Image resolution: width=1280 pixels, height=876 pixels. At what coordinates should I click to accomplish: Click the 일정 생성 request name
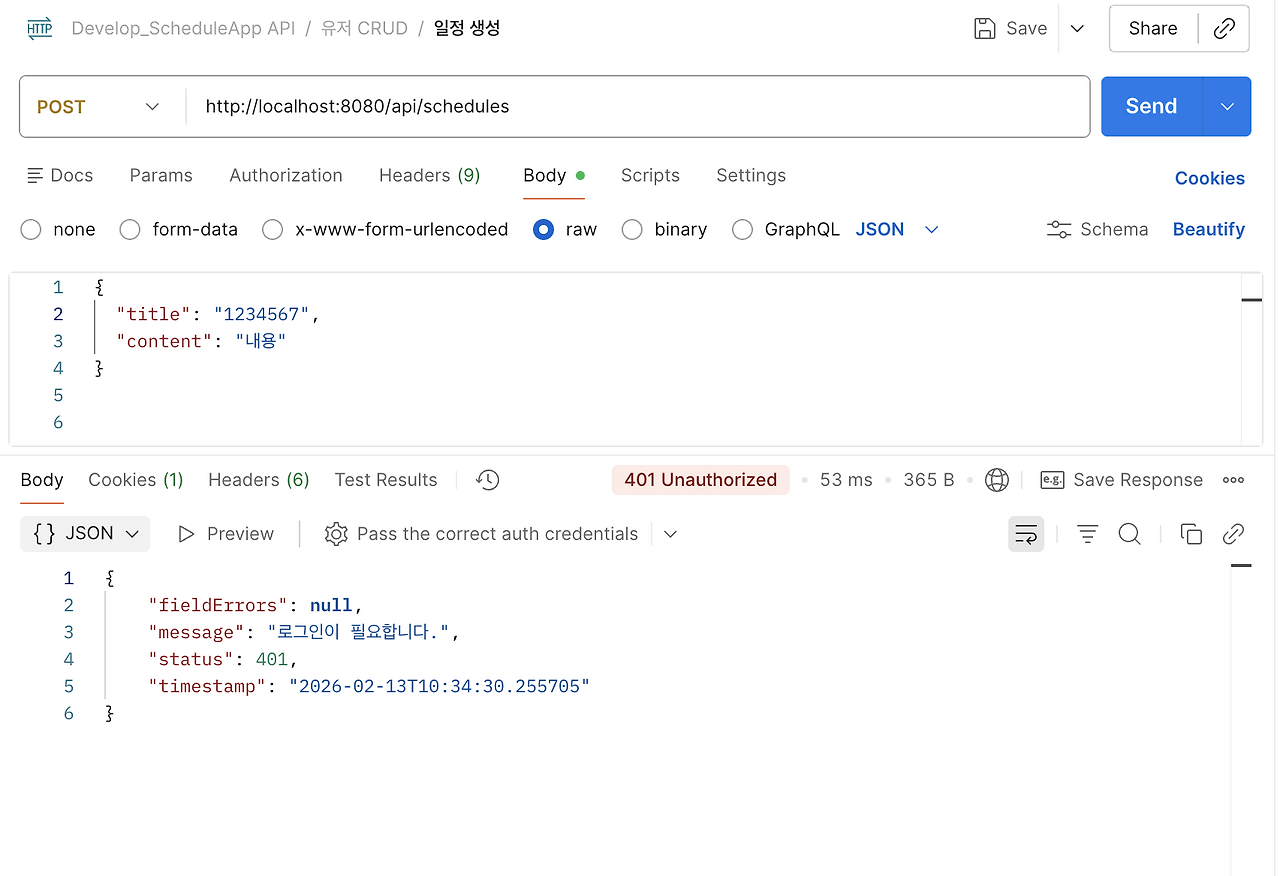click(x=467, y=28)
